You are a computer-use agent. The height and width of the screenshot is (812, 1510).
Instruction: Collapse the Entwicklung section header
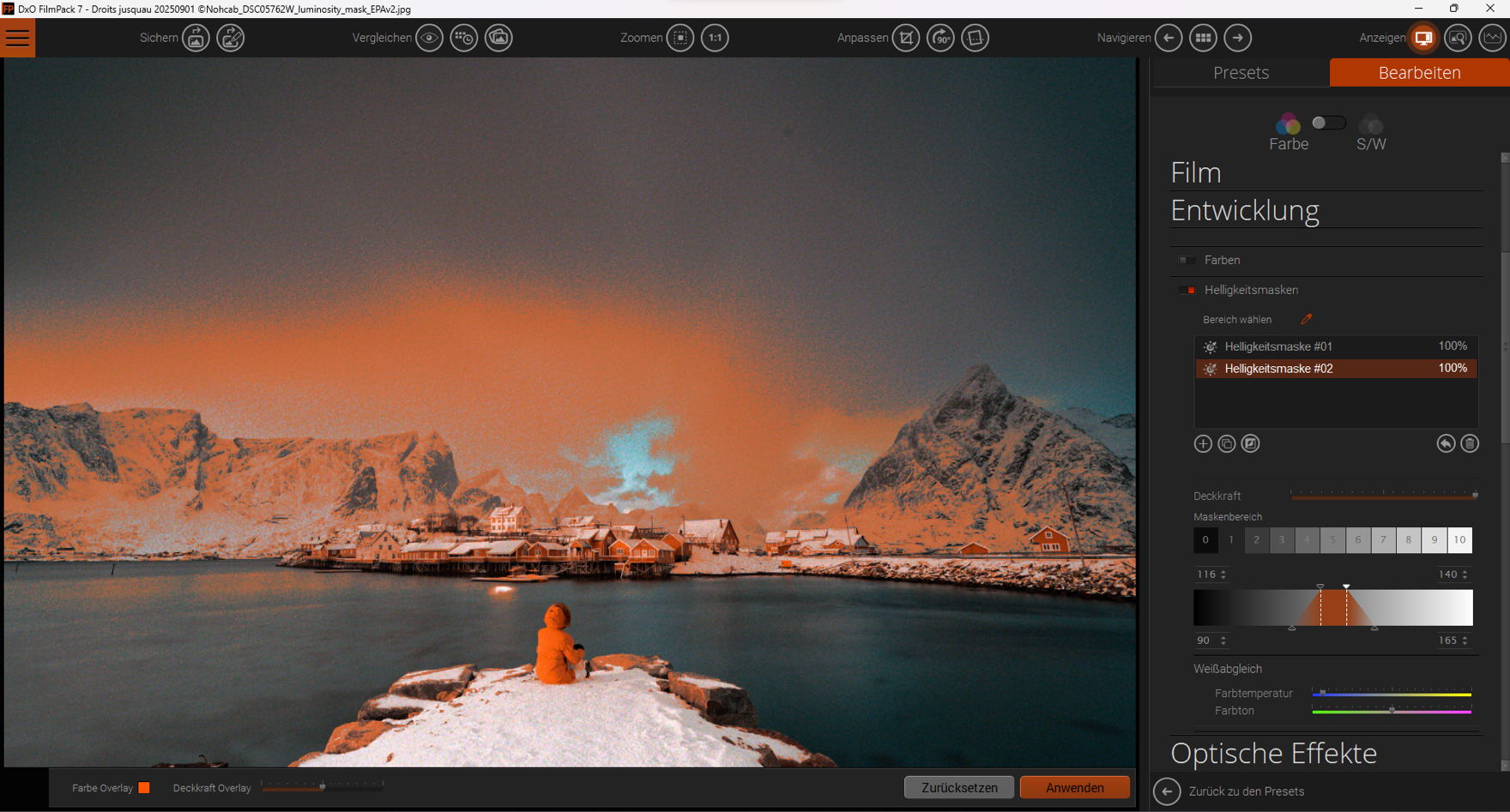pyautogui.click(x=1245, y=211)
